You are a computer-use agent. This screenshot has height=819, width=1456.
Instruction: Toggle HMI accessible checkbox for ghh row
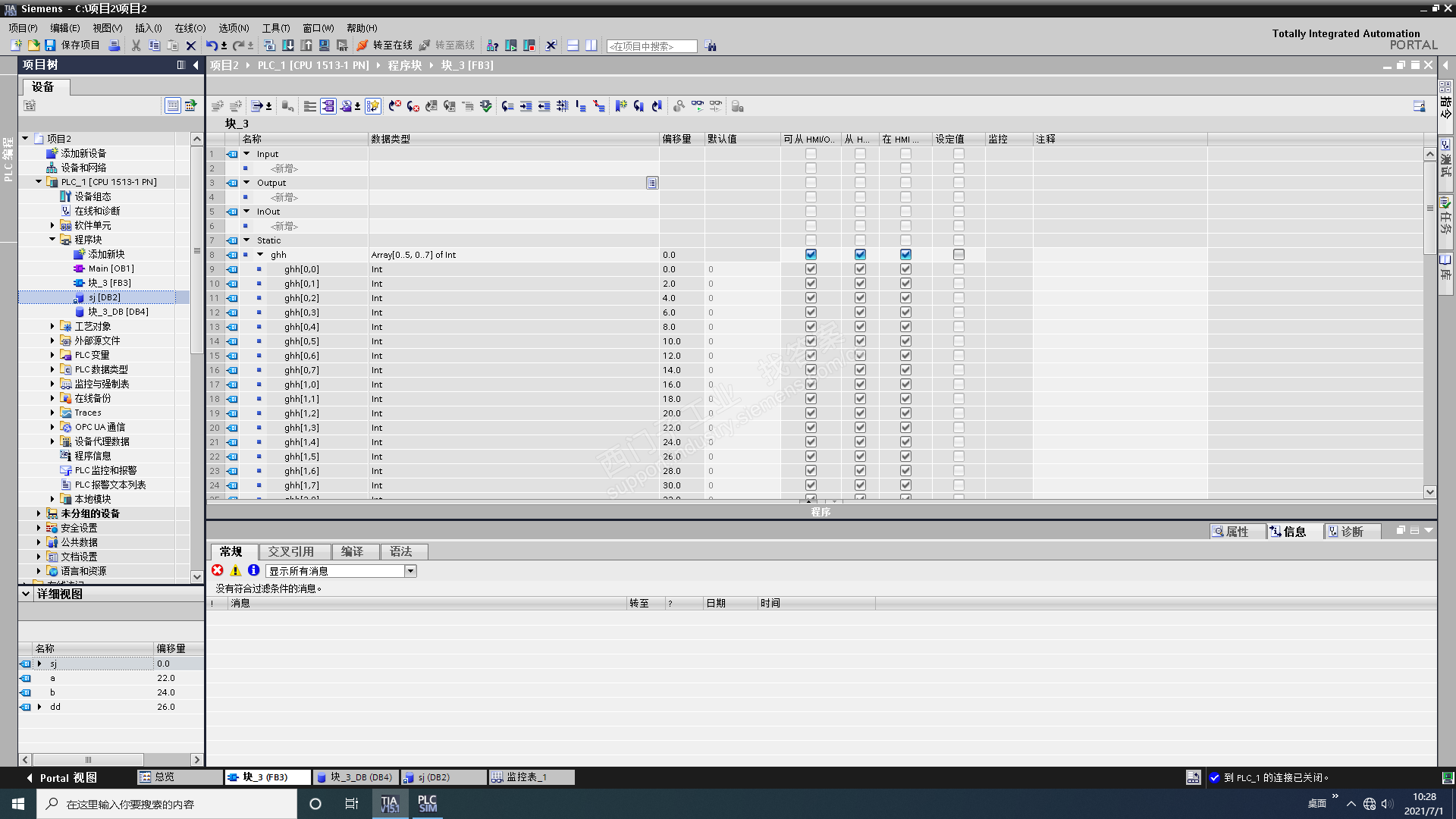(x=811, y=255)
